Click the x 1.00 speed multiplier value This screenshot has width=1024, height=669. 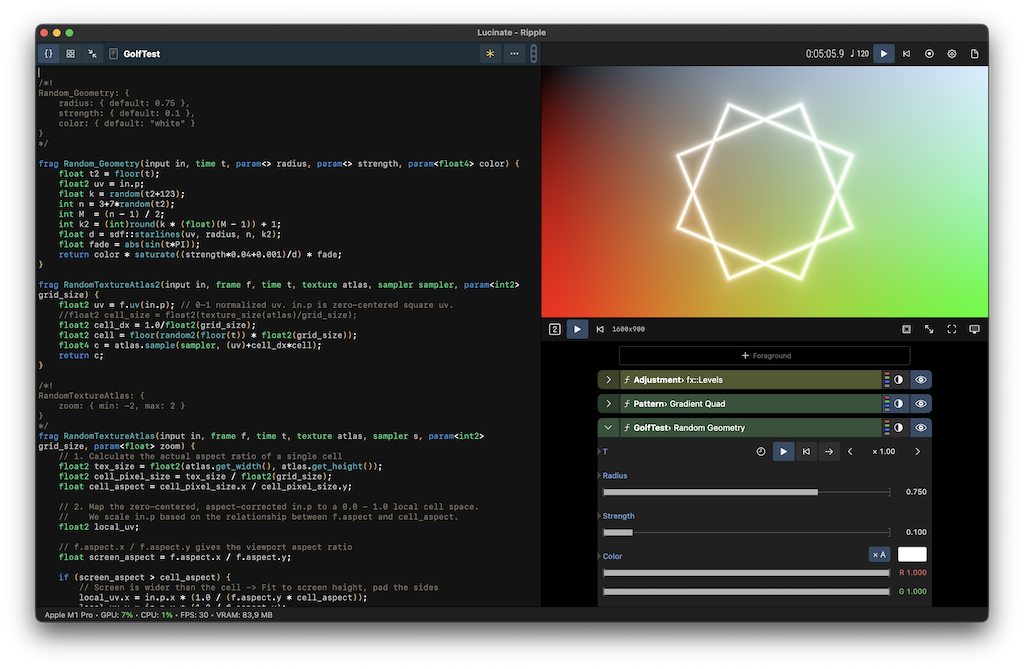(x=884, y=451)
